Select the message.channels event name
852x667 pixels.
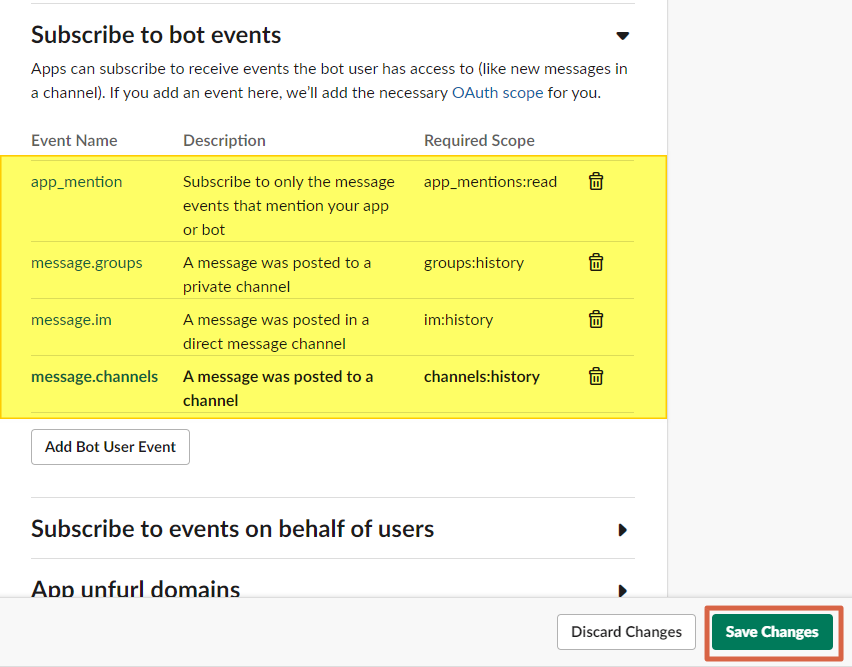click(x=94, y=377)
